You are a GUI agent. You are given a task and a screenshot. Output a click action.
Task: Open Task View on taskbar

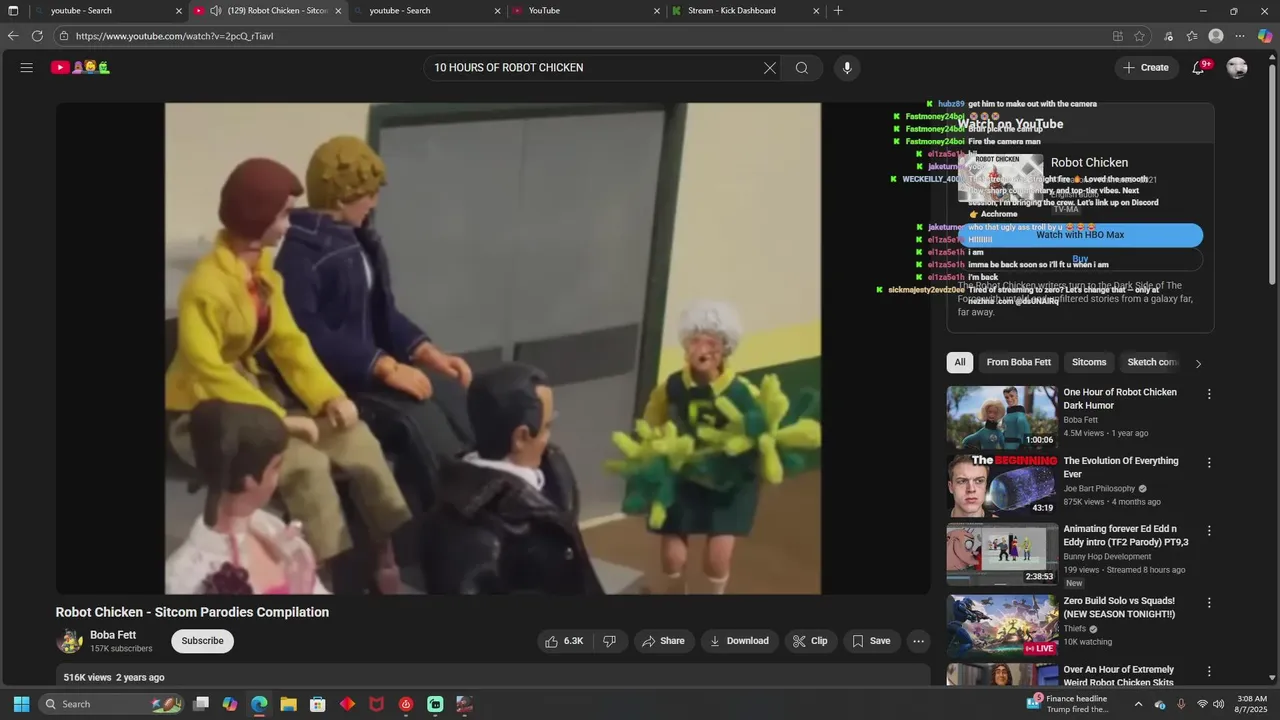point(201,704)
